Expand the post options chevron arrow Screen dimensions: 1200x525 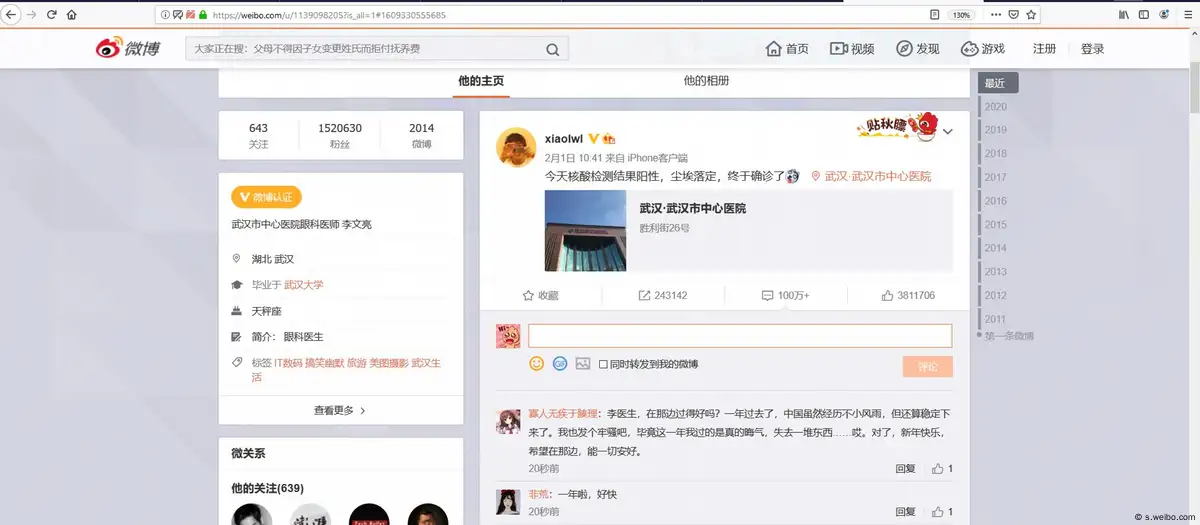pos(948,131)
